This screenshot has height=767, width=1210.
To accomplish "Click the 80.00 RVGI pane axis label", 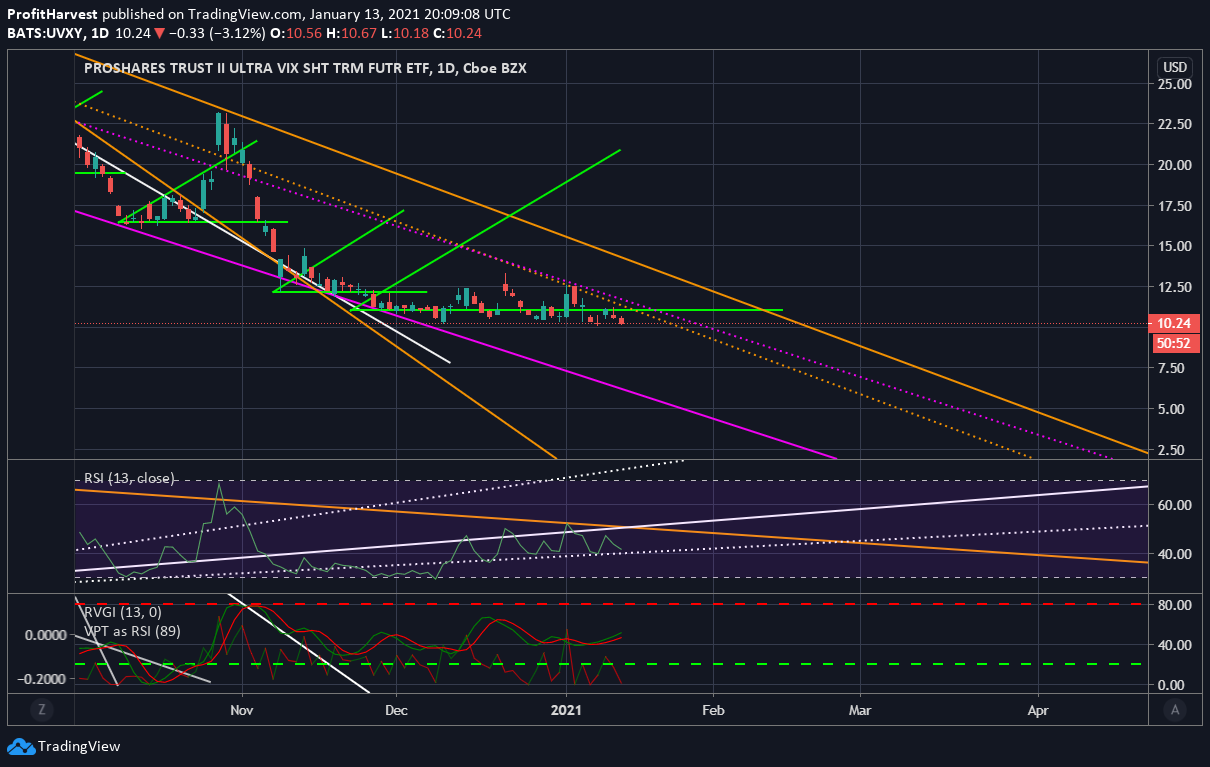I will click(x=1175, y=605).
